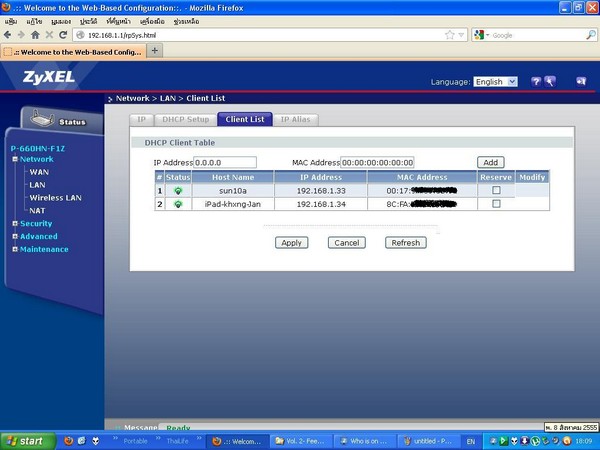This screenshot has height=450, width=600.
Task: Expand the Maintenance menu in sidebar
Action: coord(44,249)
